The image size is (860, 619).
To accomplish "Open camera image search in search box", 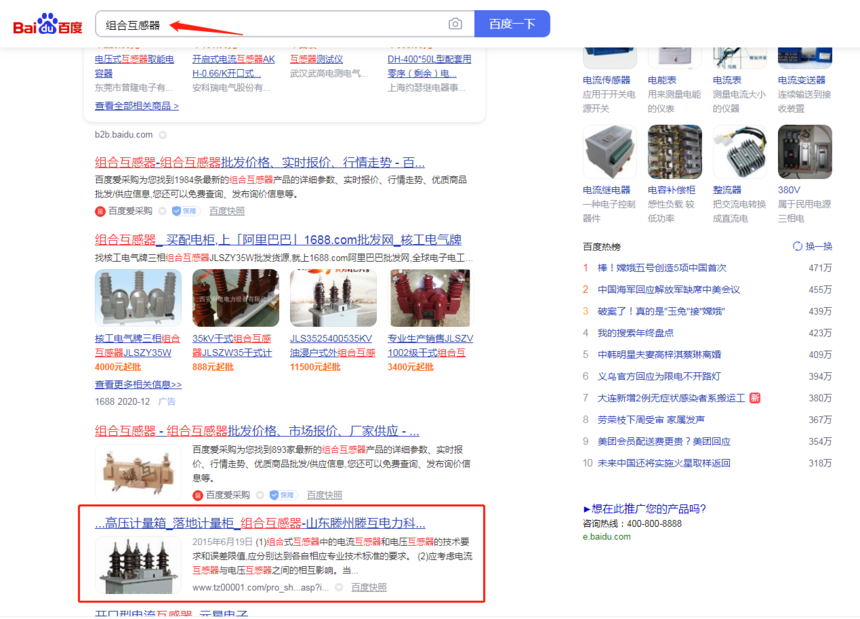I will pos(455,24).
